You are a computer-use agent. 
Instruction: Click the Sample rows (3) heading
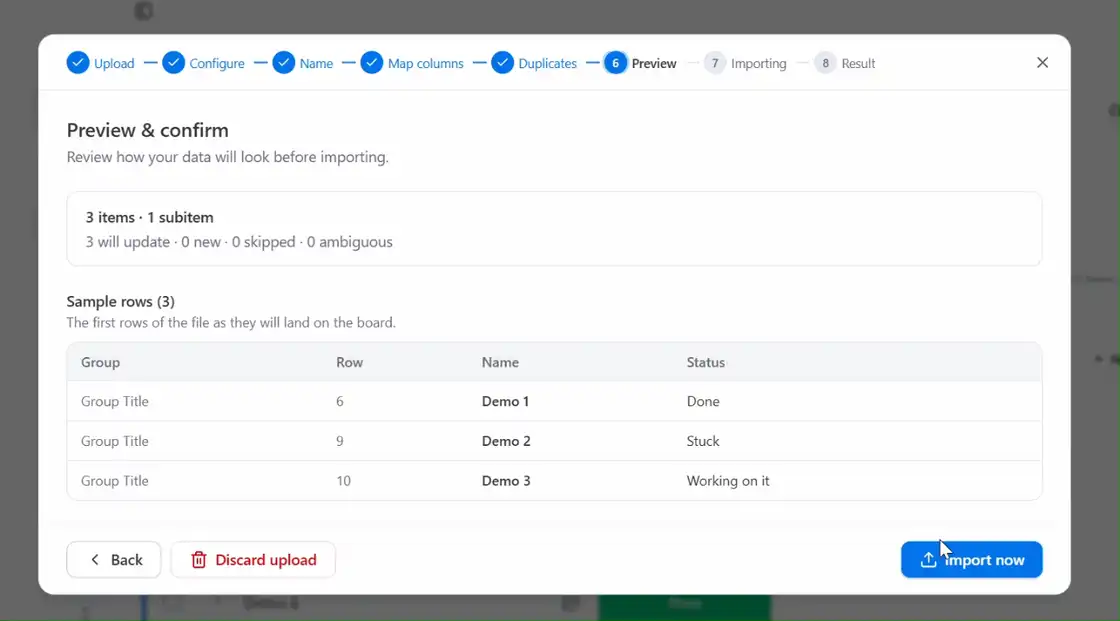(120, 302)
